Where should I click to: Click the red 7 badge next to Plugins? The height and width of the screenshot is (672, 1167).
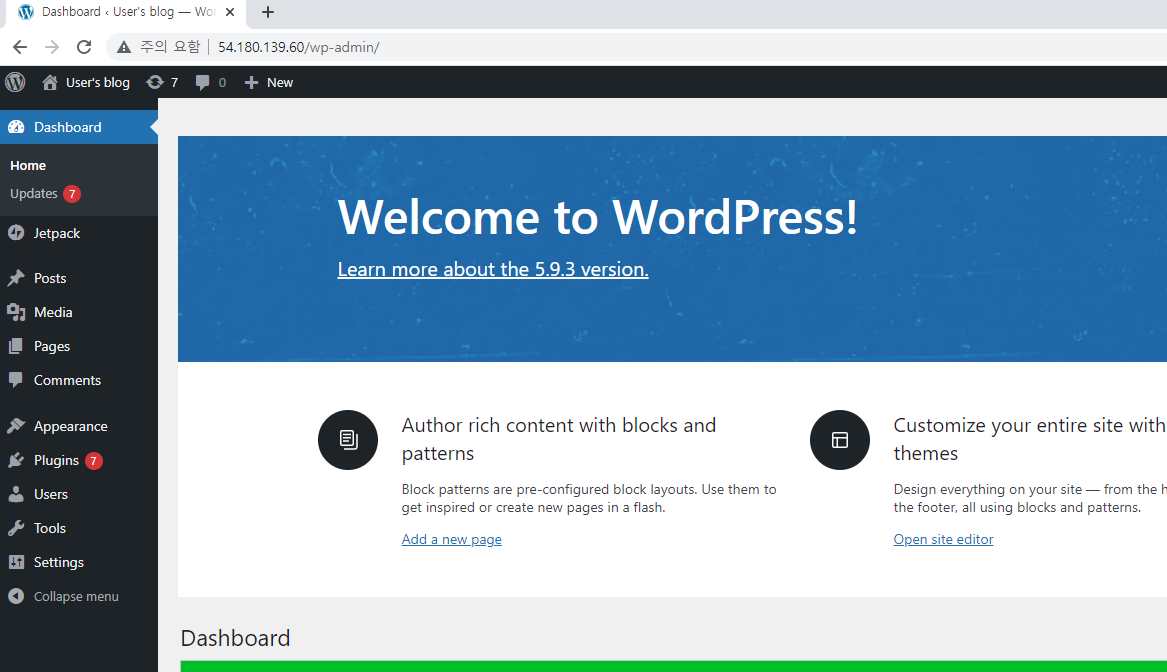[93, 461]
